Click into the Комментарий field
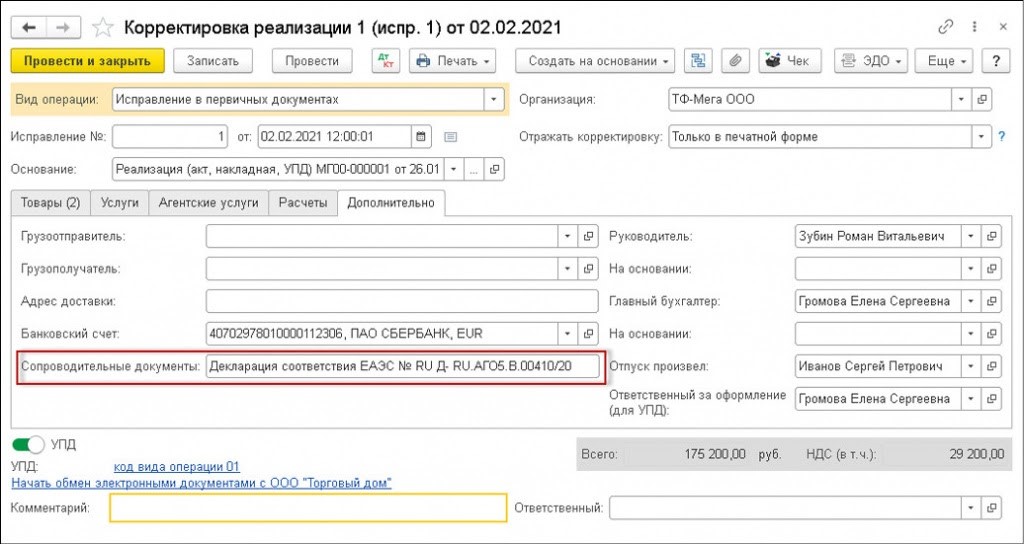 tap(308, 508)
